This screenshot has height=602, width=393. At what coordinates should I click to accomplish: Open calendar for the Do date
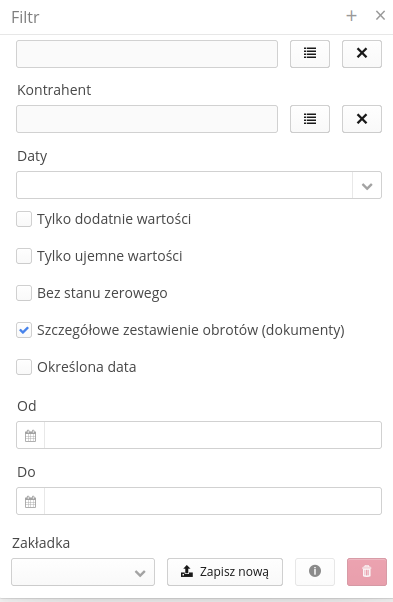(x=30, y=501)
